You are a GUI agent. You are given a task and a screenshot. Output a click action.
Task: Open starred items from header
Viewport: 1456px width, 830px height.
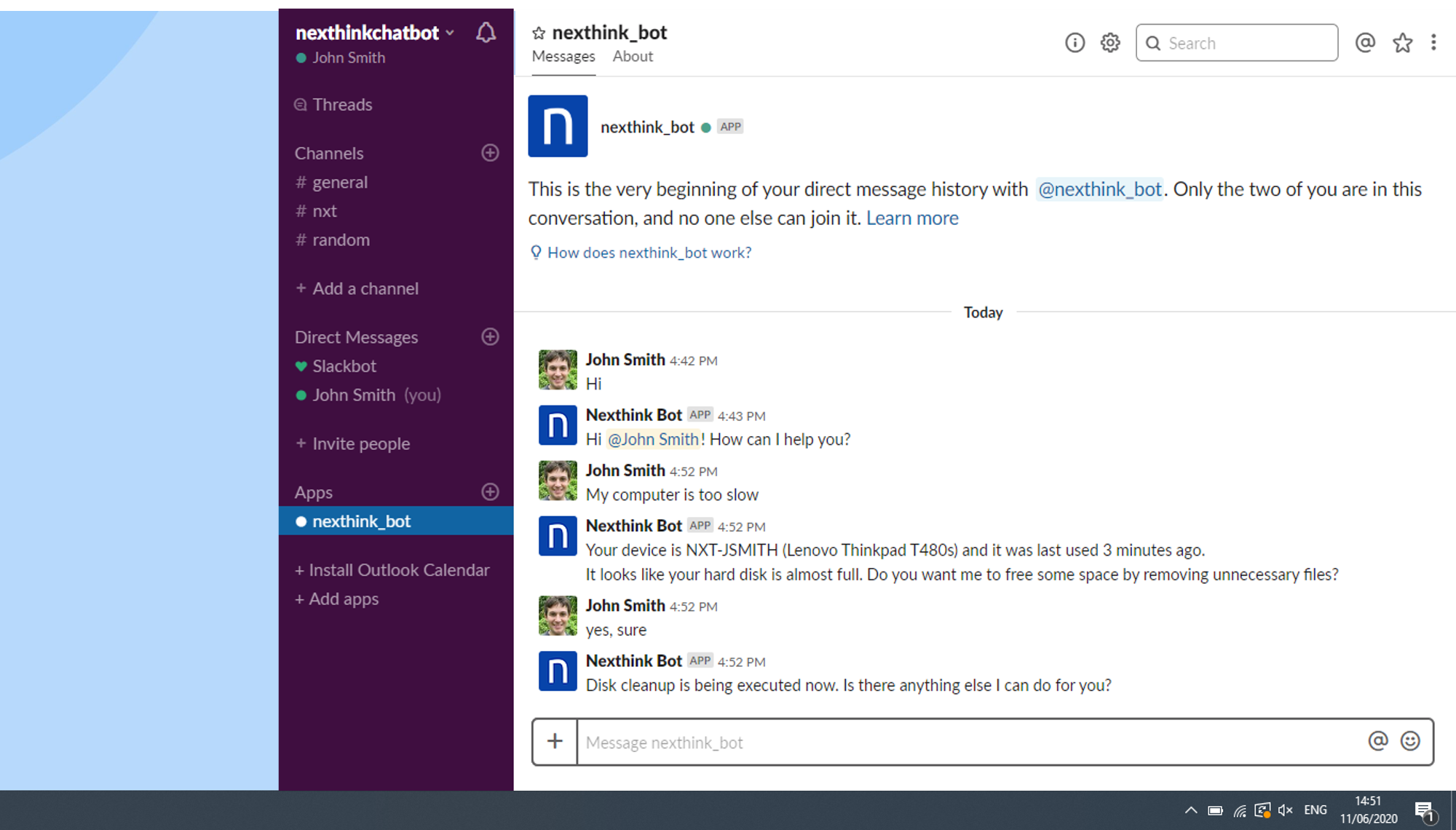point(1402,43)
